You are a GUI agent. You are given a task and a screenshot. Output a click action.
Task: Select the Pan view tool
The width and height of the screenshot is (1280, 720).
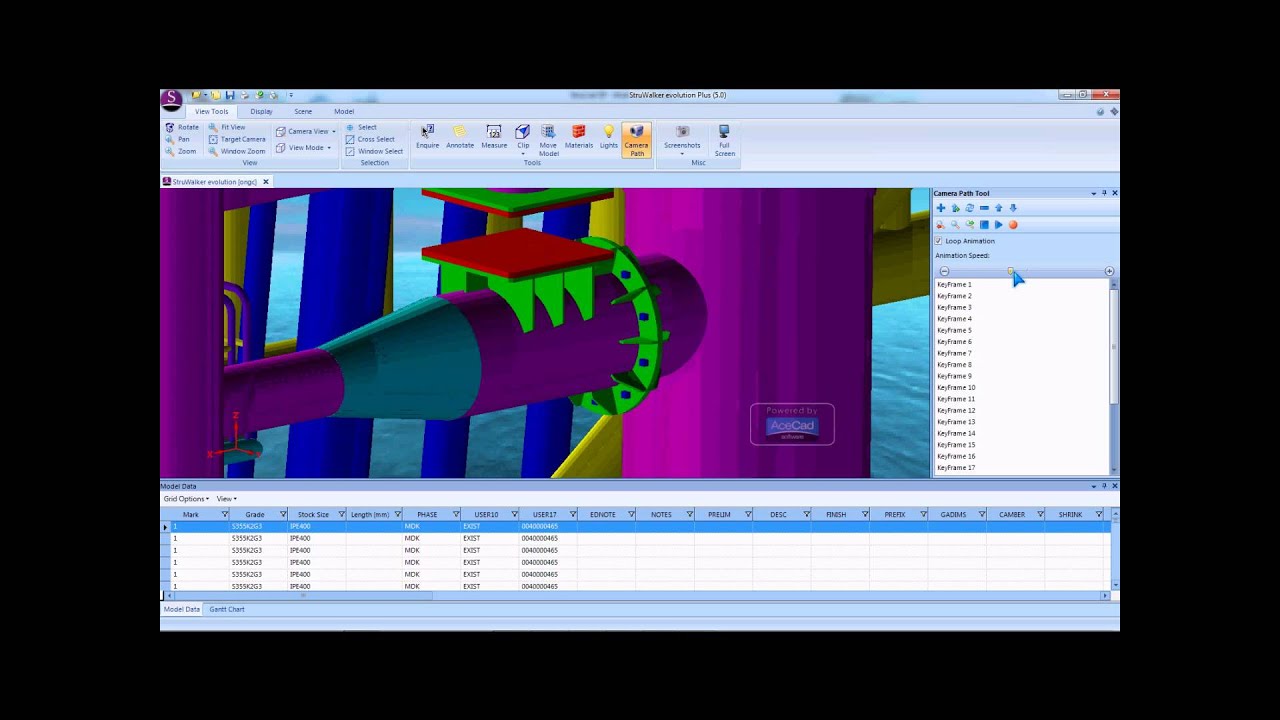(x=178, y=139)
